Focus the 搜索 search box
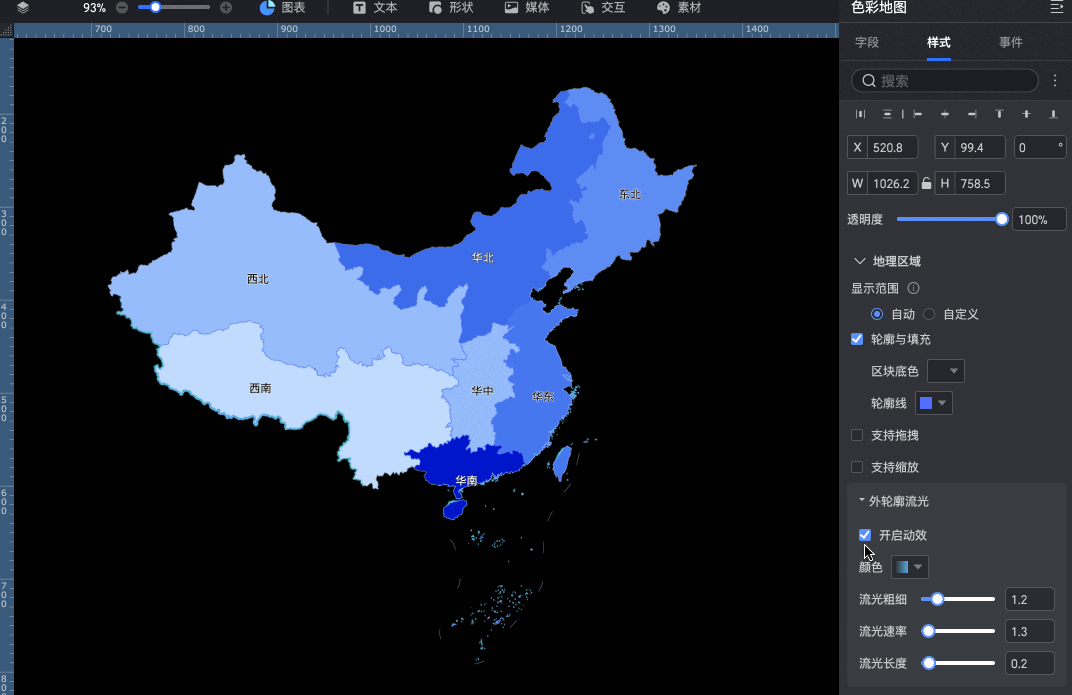 tap(944, 81)
